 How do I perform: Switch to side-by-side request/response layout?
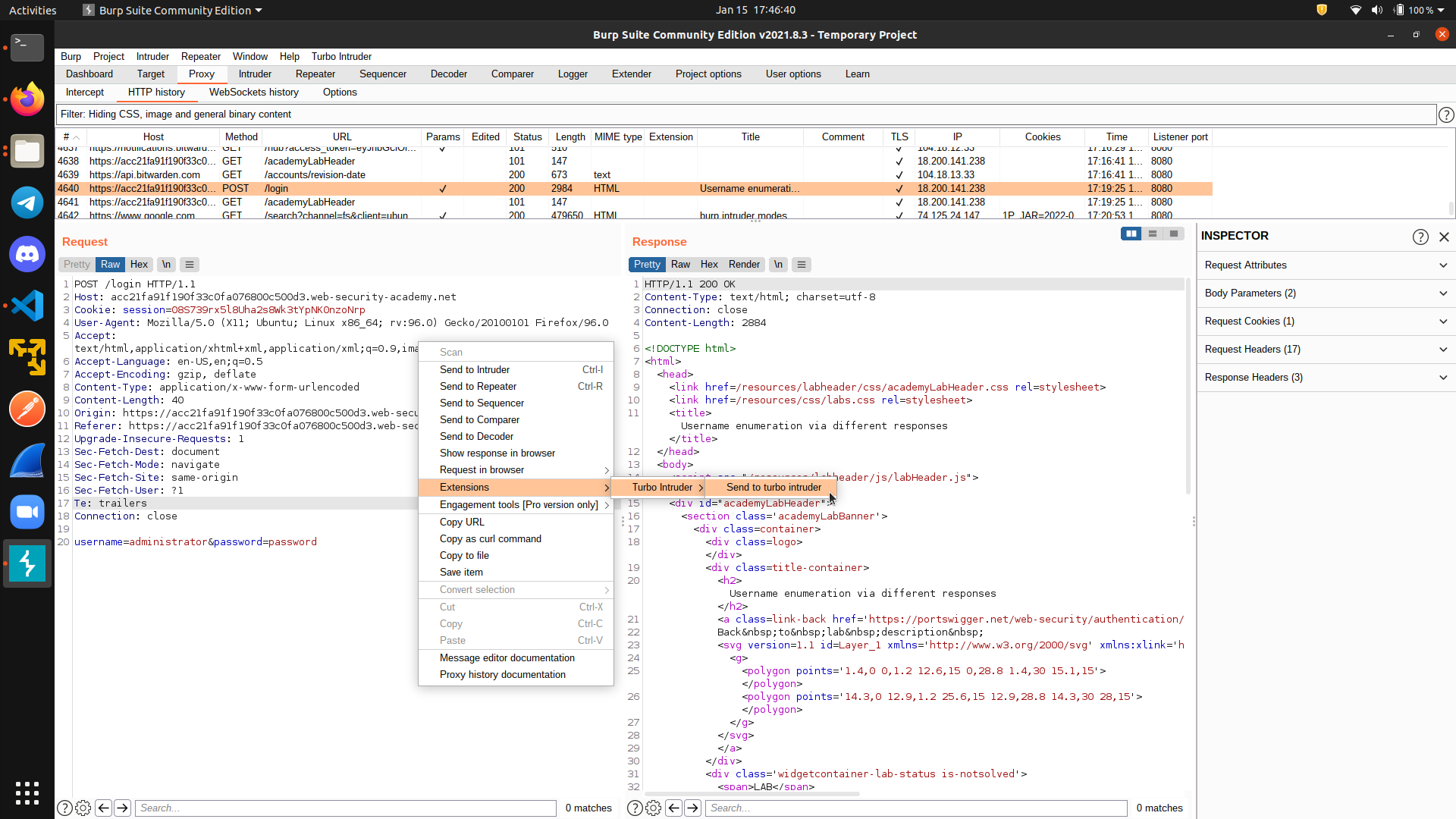click(x=1131, y=234)
